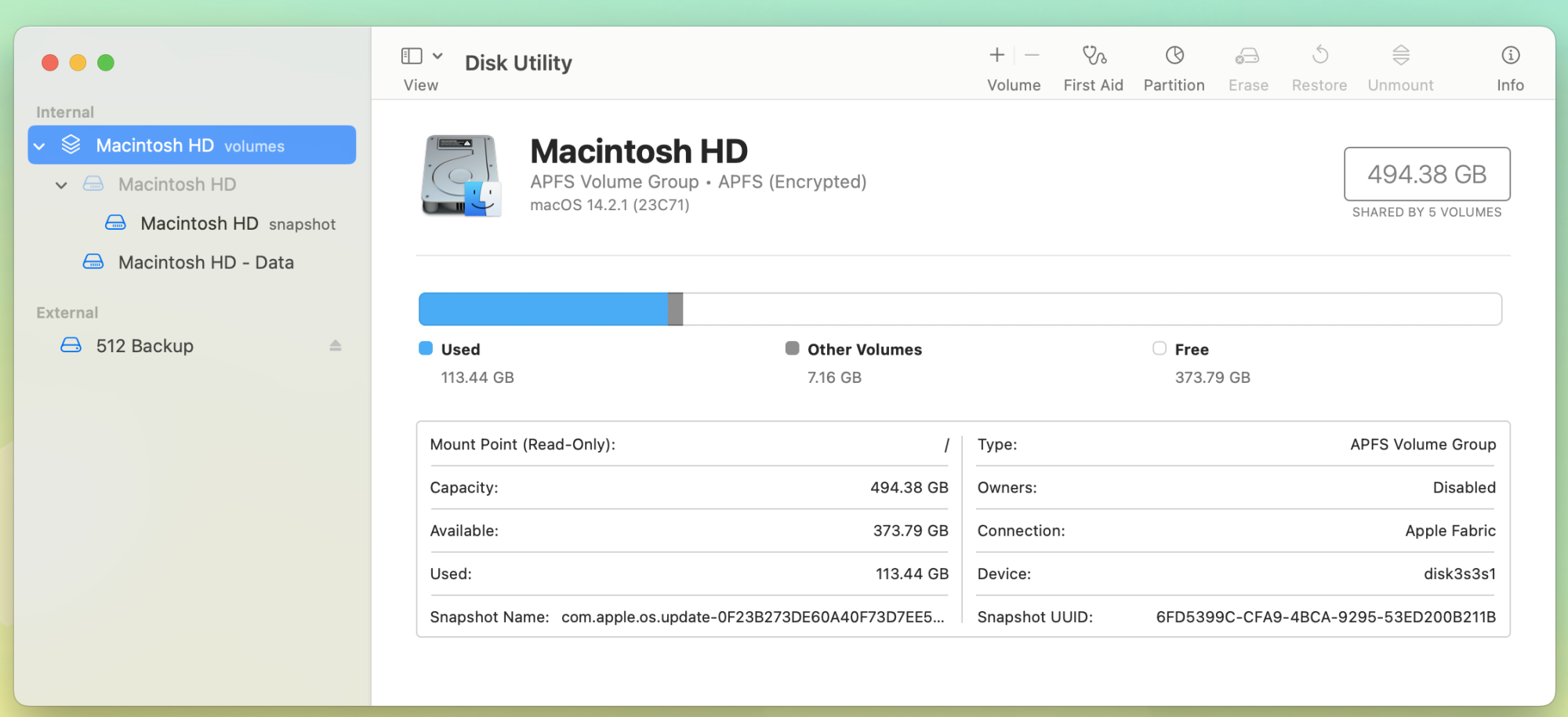This screenshot has width=1568, height=717.
Task: Select Macintosh HD volumes in sidebar
Action: coord(192,145)
